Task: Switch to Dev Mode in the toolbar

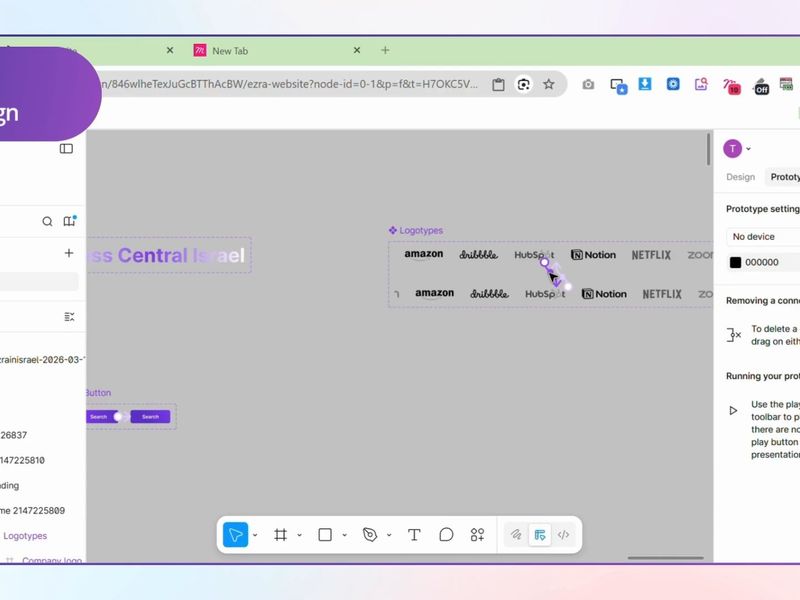Action: pos(563,535)
